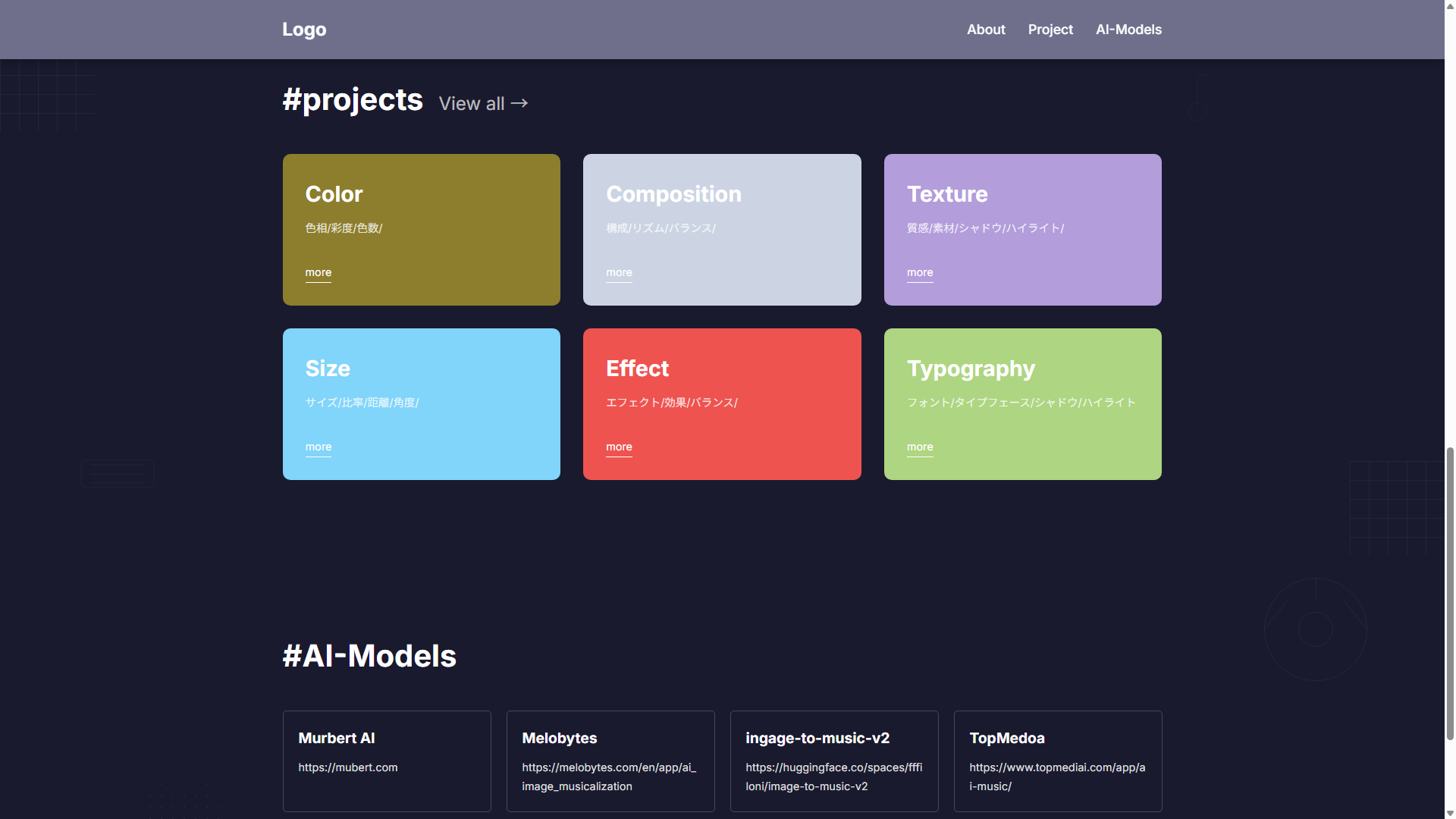Viewport: 1456px width, 819px height.
Task: Open more link on Typography card
Action: tap(920, 447)
